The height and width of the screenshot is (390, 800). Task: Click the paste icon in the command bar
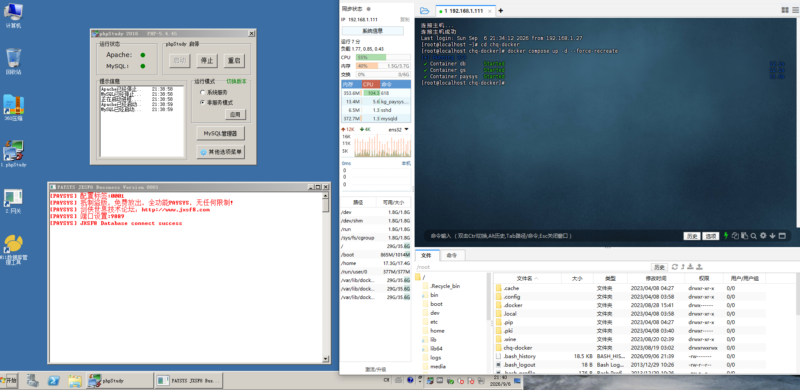pyautogui.click(x=744, y=236)
